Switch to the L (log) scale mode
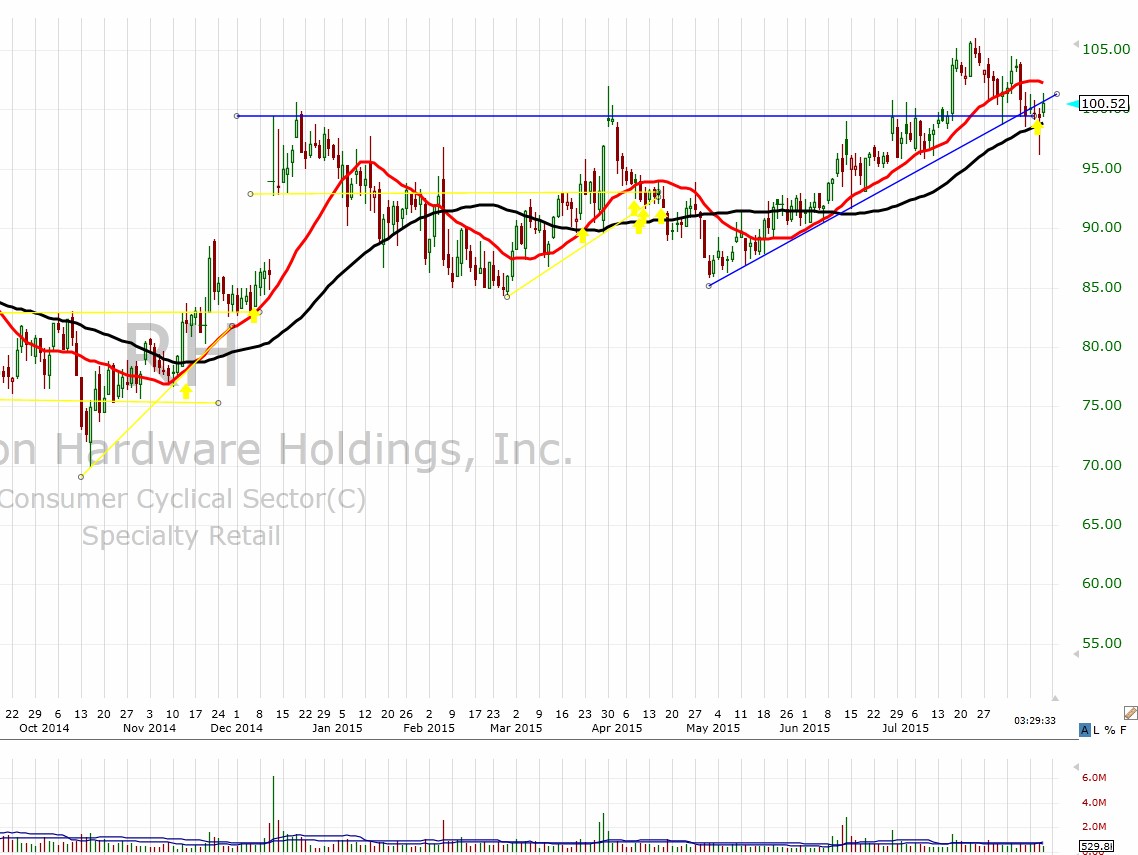 (1097, 730)
